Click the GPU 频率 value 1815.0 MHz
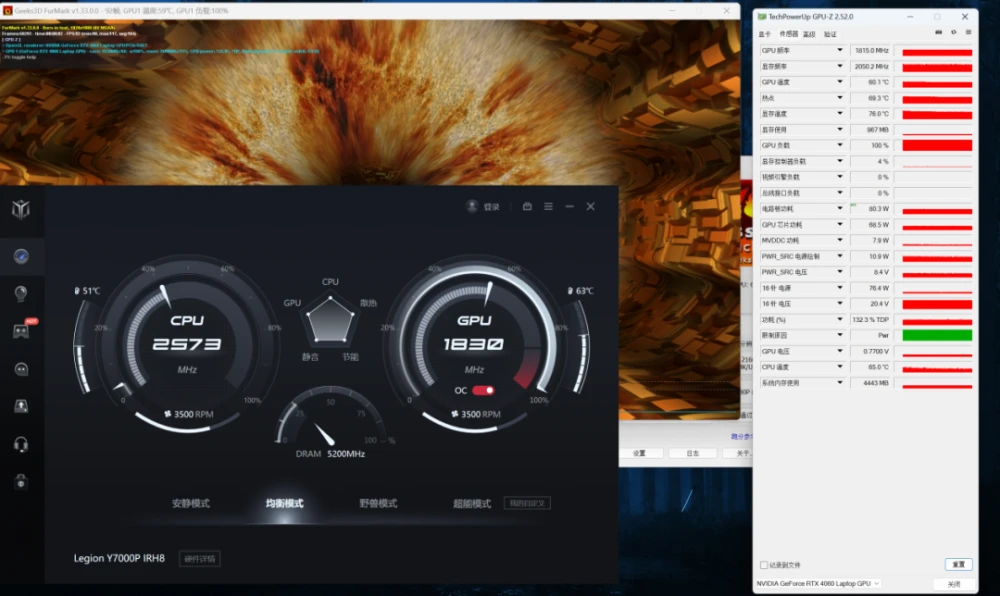Screen dimensions: 1000x596 [871, 50]
